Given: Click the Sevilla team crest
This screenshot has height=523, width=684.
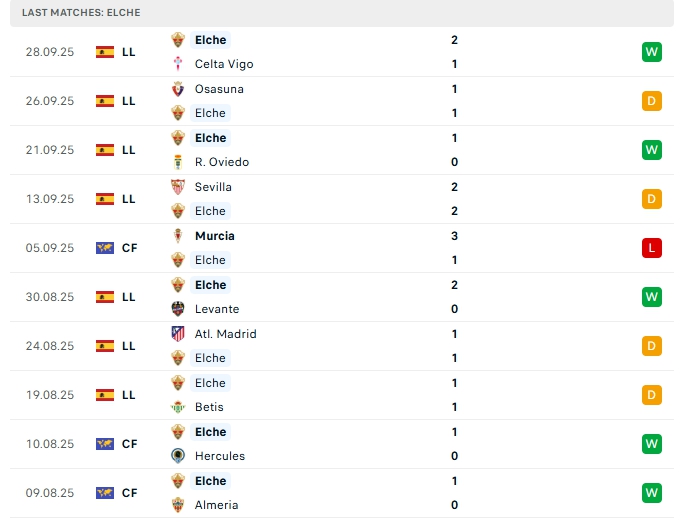Looking at the screenshot, I should pyautogui.click(x=179, y=187).
